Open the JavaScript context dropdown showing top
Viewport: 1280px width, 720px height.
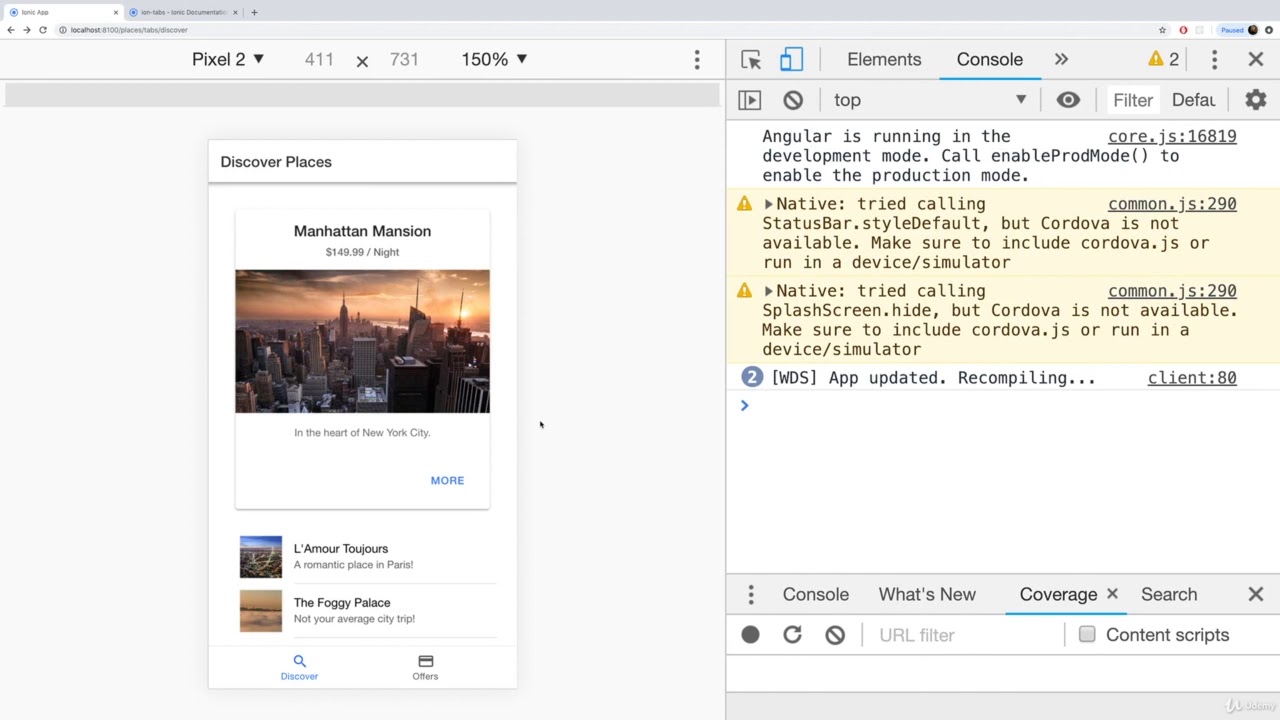pos(930,100)
